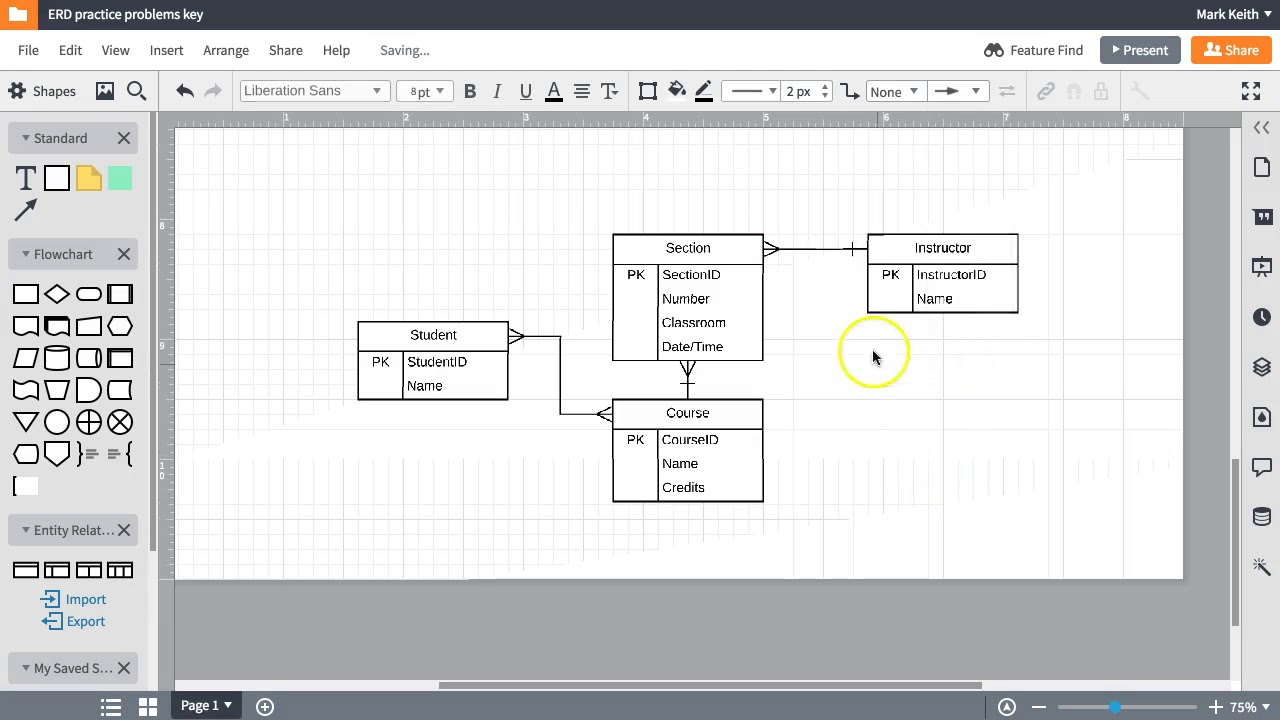The height and width of the screenshot is (720, 1280).
Task: Open the Page 1 tab dropdown
Action: tap(206, 705)
